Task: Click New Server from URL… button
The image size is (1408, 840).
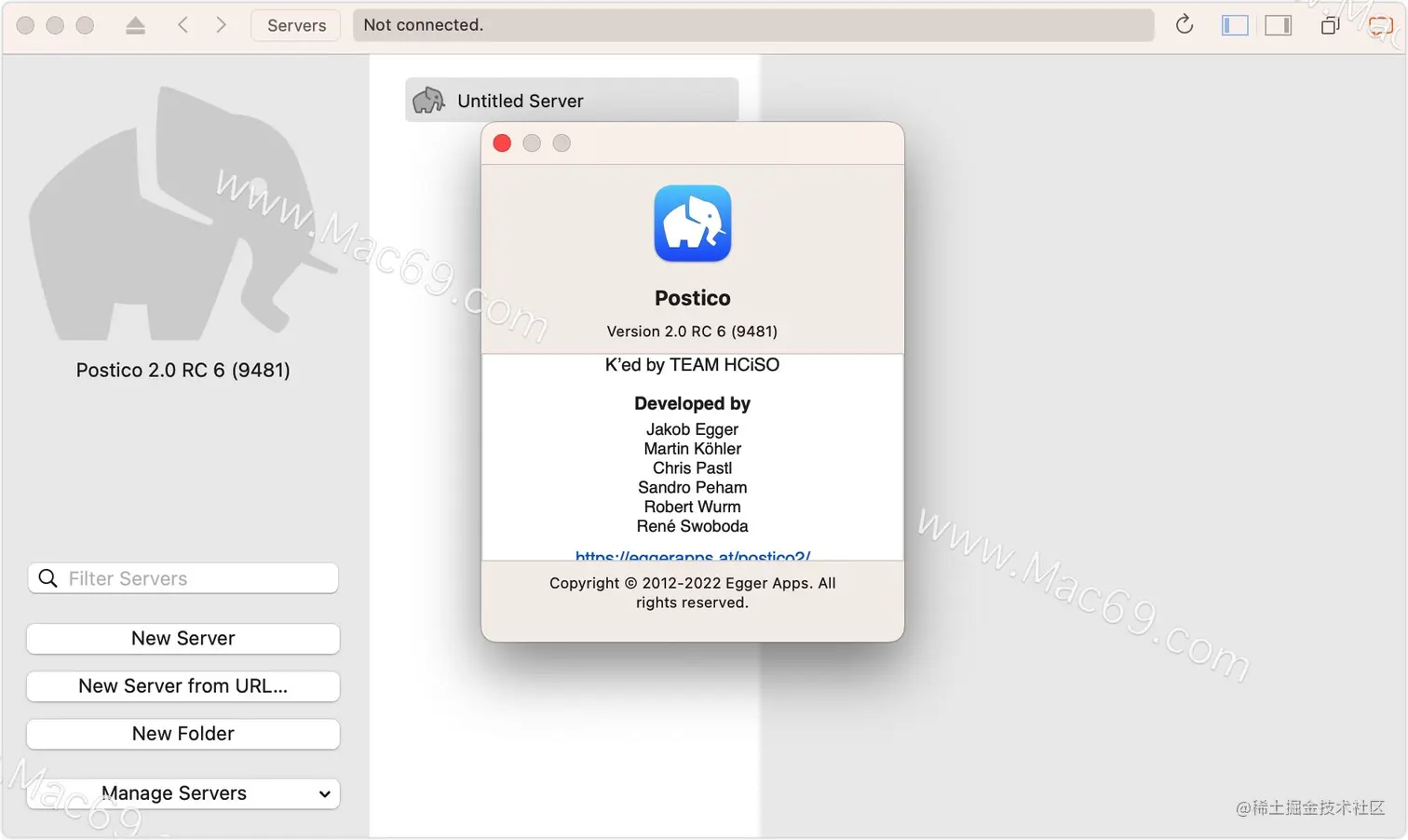Action: 183,686
